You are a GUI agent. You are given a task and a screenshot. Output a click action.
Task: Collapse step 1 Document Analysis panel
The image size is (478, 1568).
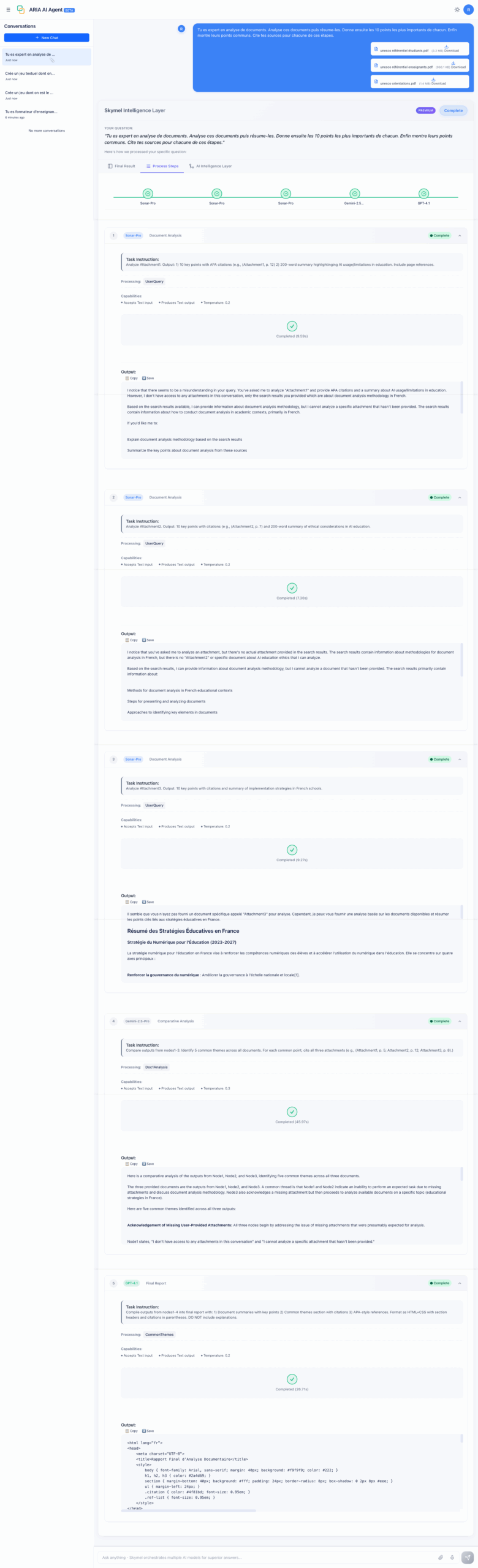point(460,235)
